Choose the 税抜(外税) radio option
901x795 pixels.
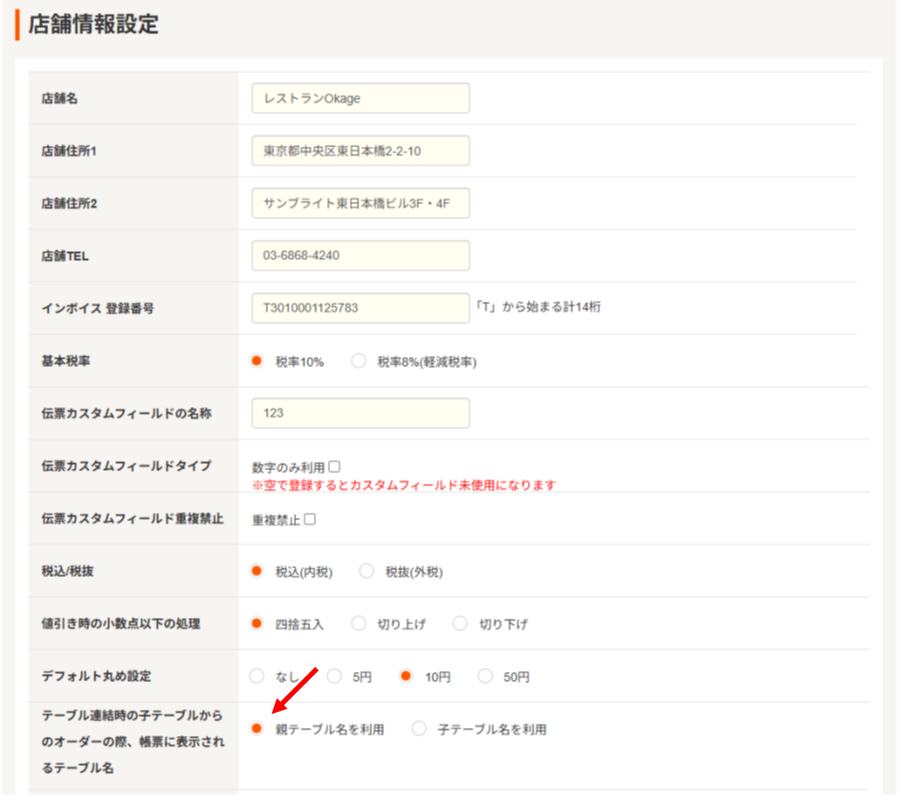(366, 571)
